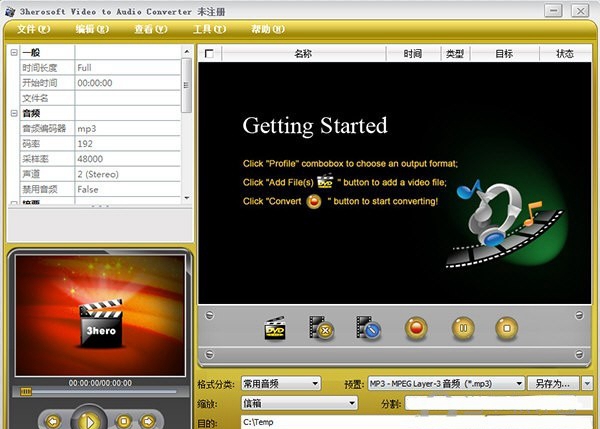Select the 音频编码器 mp3 value
The image size is (600, 429).
click(127, 129)
